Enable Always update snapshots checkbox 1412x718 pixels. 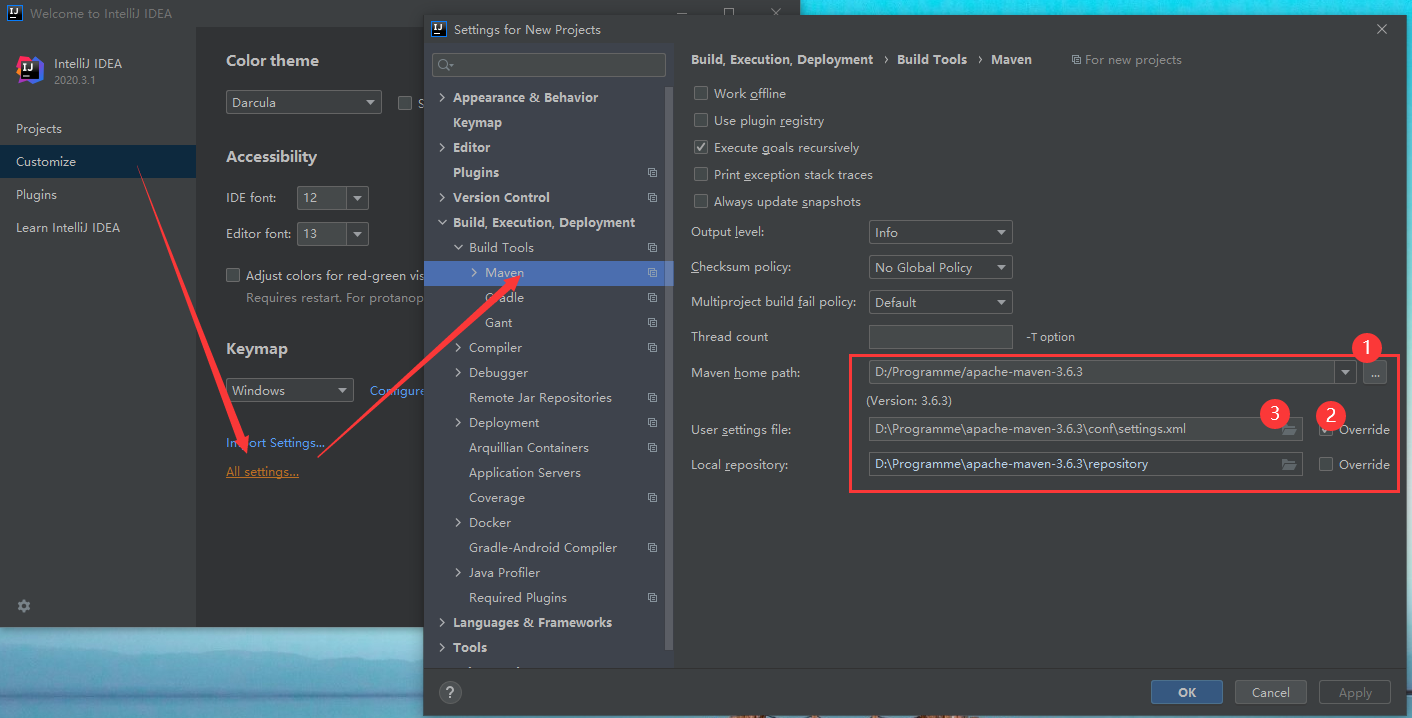point(701,201)
